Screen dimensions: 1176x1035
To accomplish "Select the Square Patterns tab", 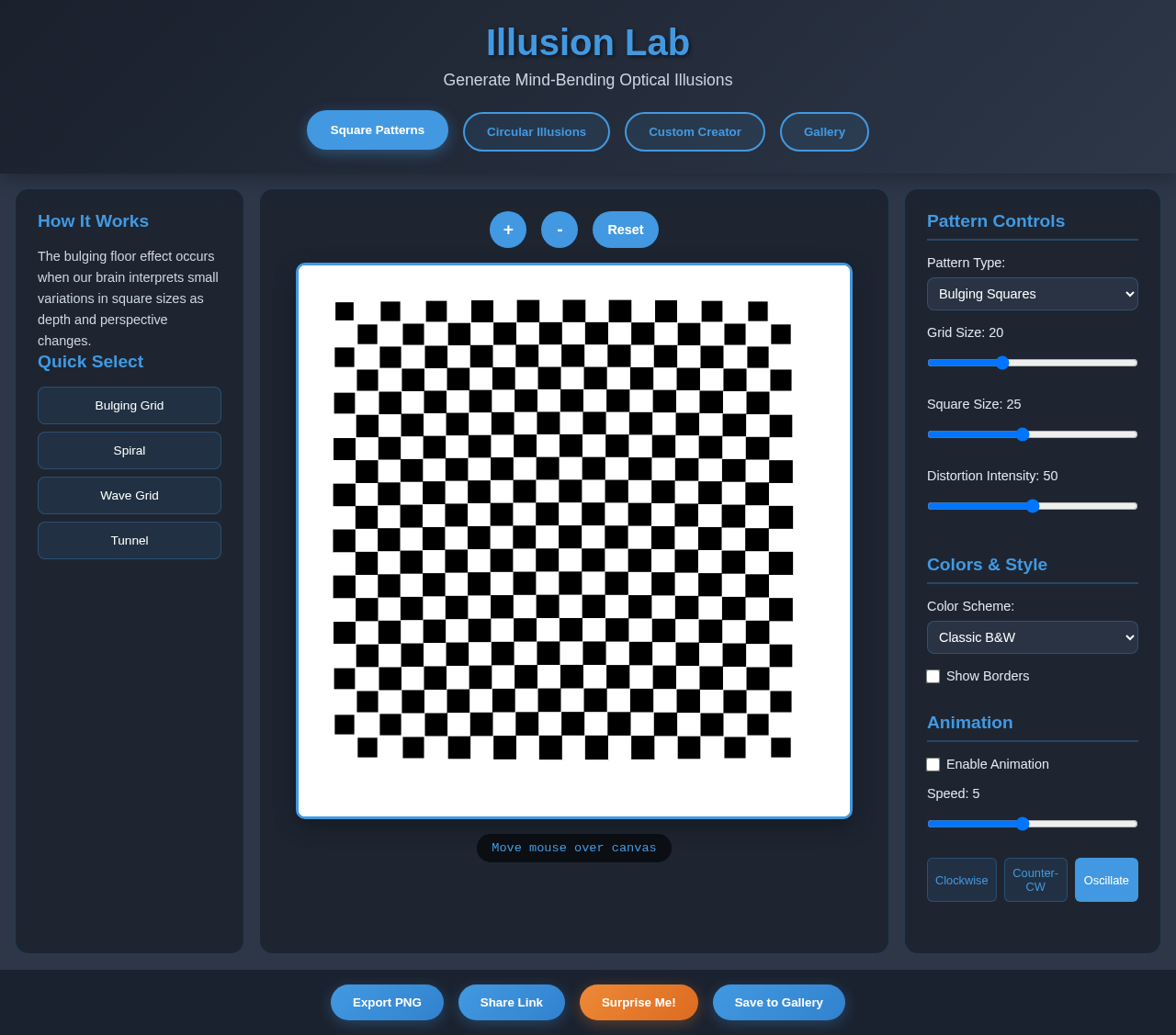I will coord(378,130).
